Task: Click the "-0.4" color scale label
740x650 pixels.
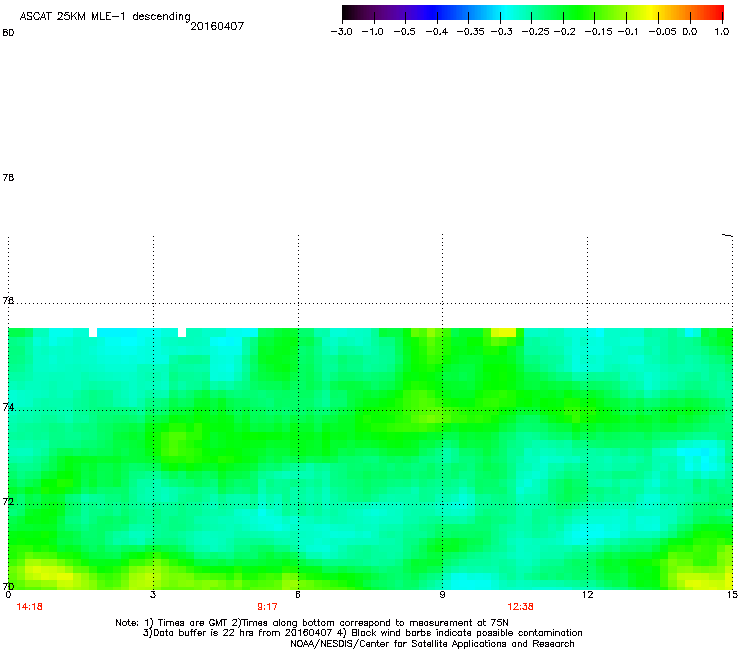Action: (x=437, y=32)
